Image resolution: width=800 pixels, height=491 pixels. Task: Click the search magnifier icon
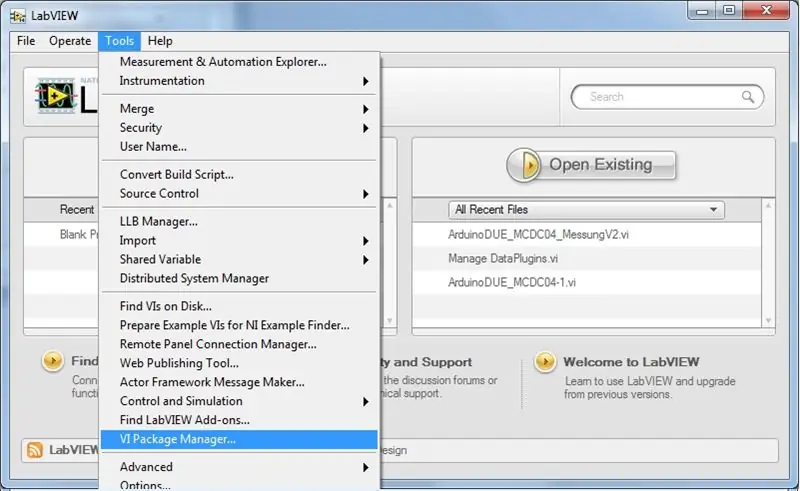coord(747,96)
